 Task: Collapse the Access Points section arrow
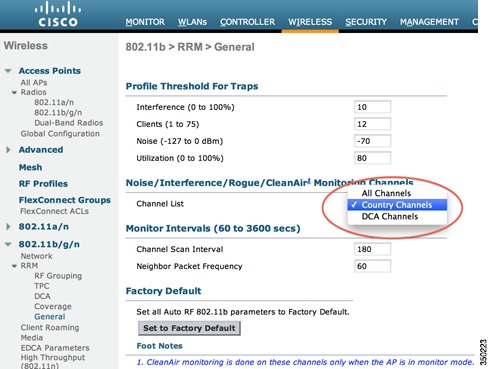[8, 71]
